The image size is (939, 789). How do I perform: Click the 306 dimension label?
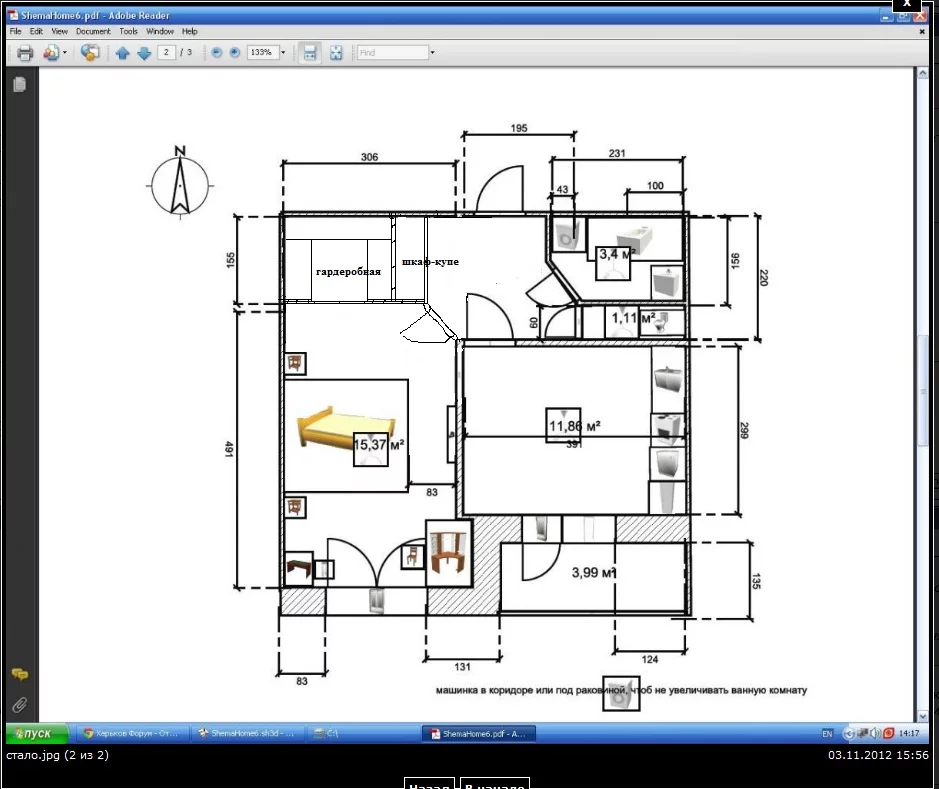pyautogui.click(x=369, y=157)
